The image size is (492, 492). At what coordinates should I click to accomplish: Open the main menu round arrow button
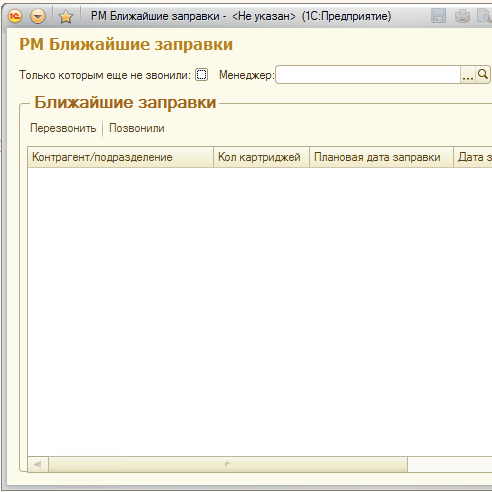pyautogui.click(x=38, y=16)
